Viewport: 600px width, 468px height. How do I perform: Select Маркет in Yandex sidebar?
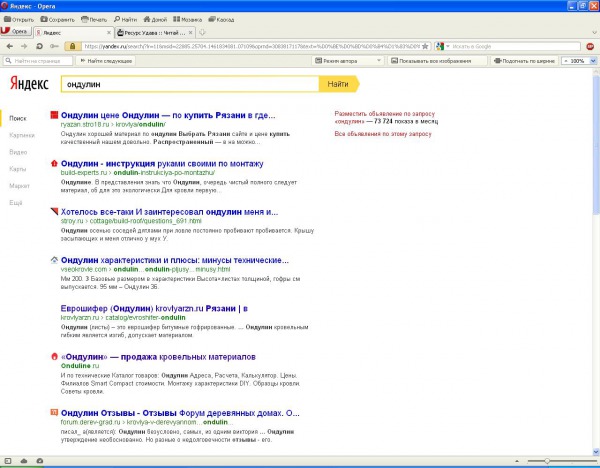tap(19, 186)
